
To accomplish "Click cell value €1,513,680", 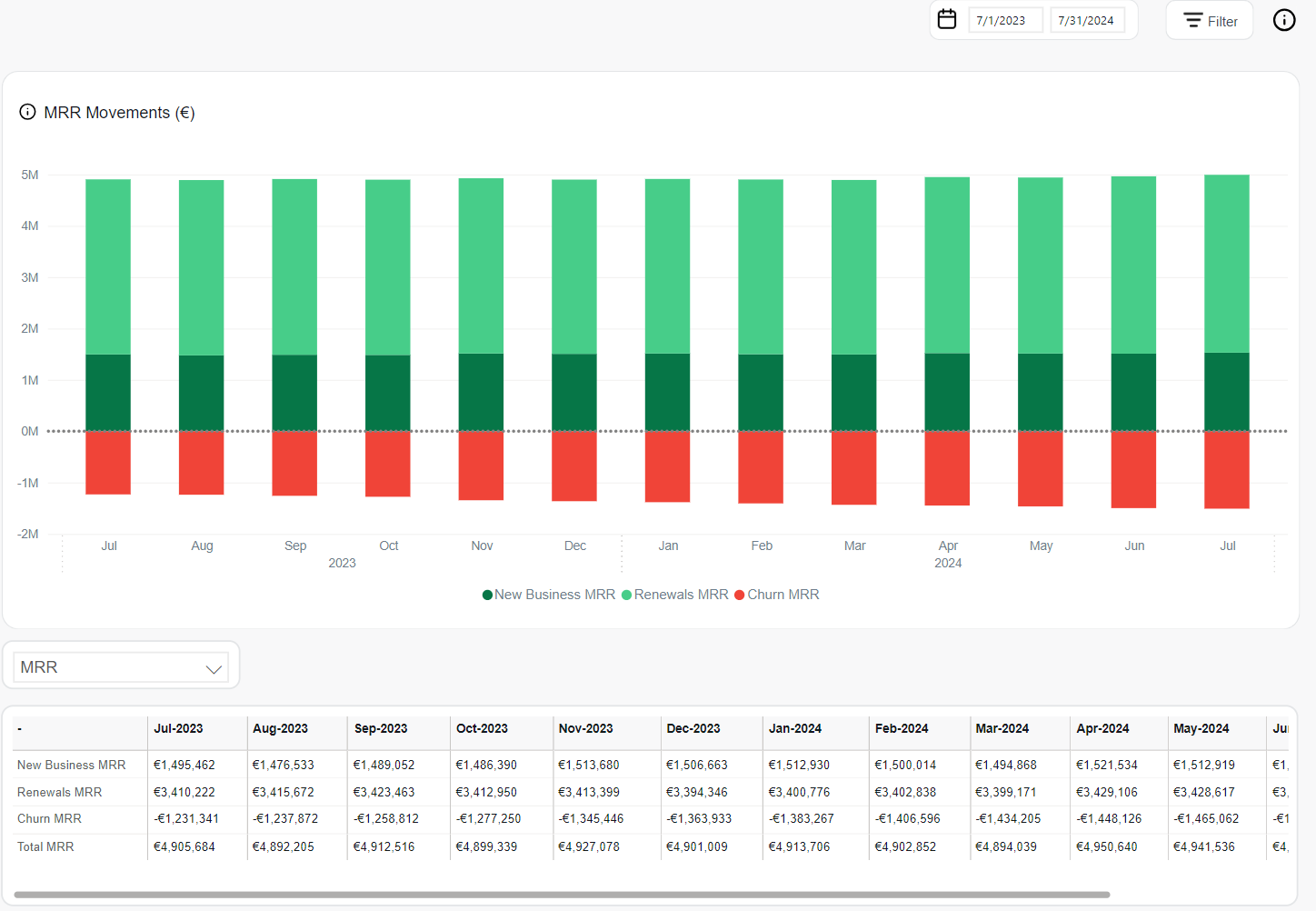I will 589,765.
